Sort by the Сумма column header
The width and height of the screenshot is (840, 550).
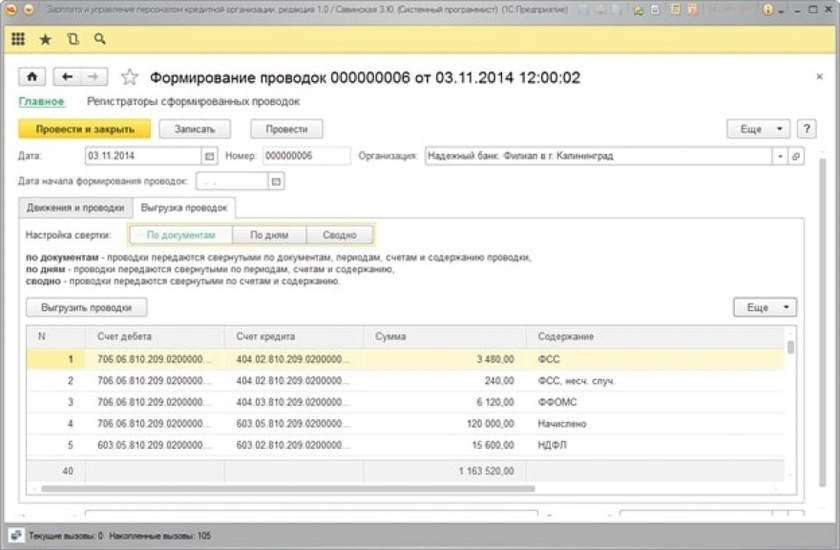pos(444,336)
